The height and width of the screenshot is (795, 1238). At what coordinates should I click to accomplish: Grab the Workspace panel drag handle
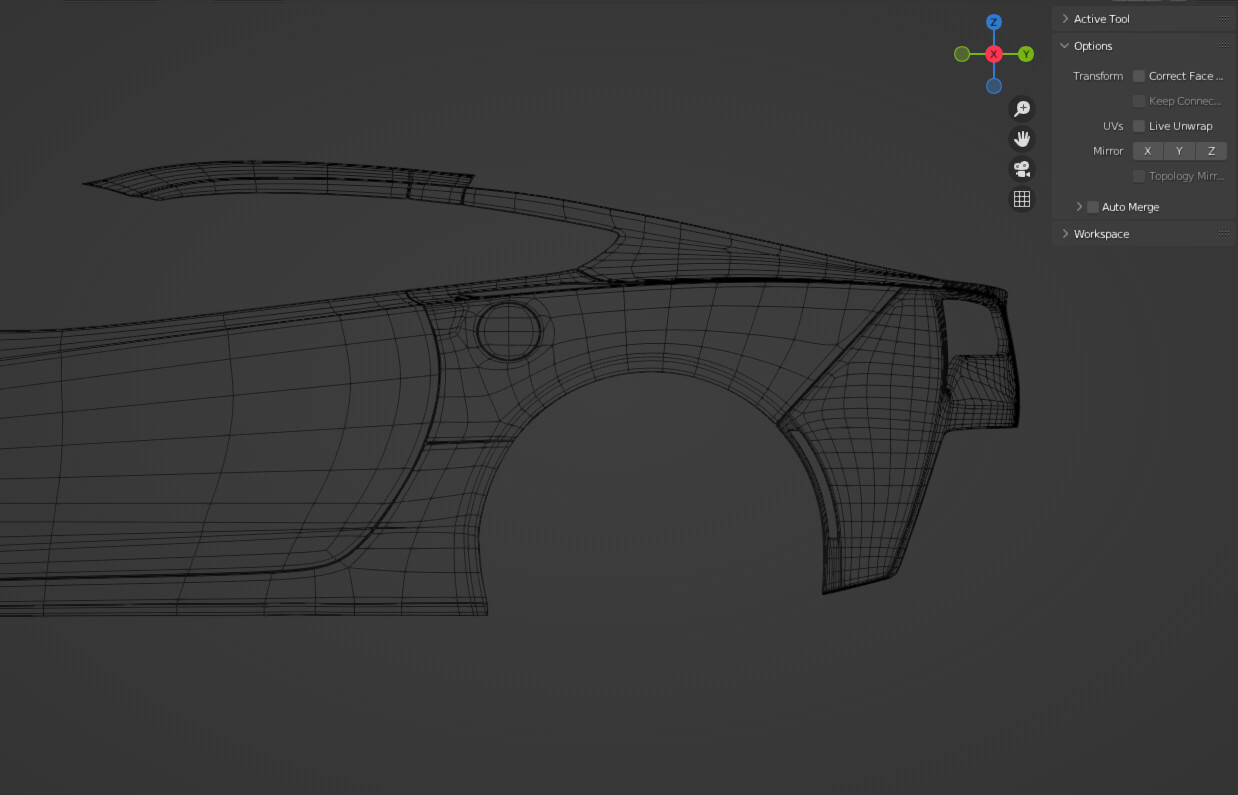(x=1224, y=234)
